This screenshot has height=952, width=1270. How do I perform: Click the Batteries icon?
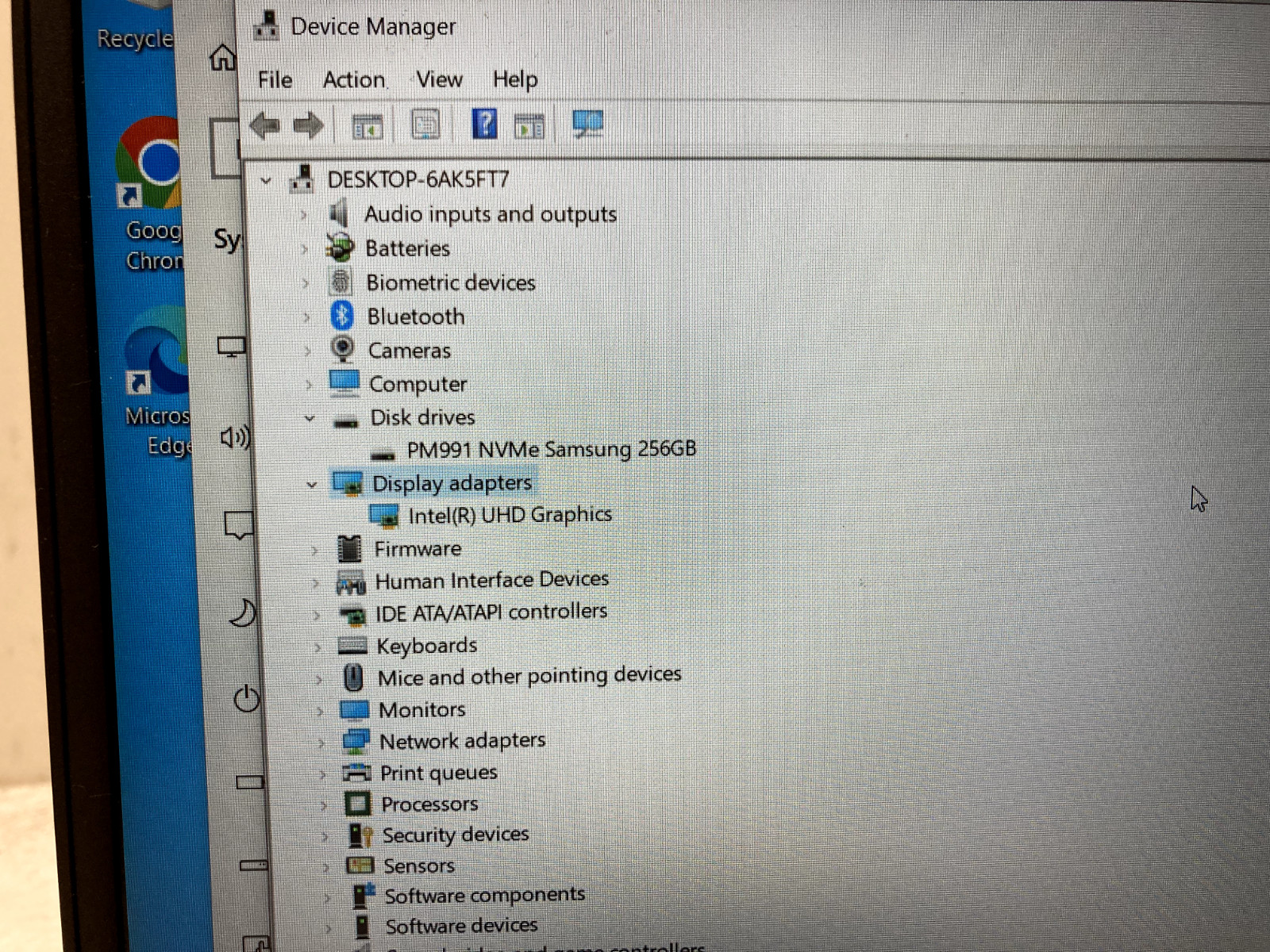(341, 248)
